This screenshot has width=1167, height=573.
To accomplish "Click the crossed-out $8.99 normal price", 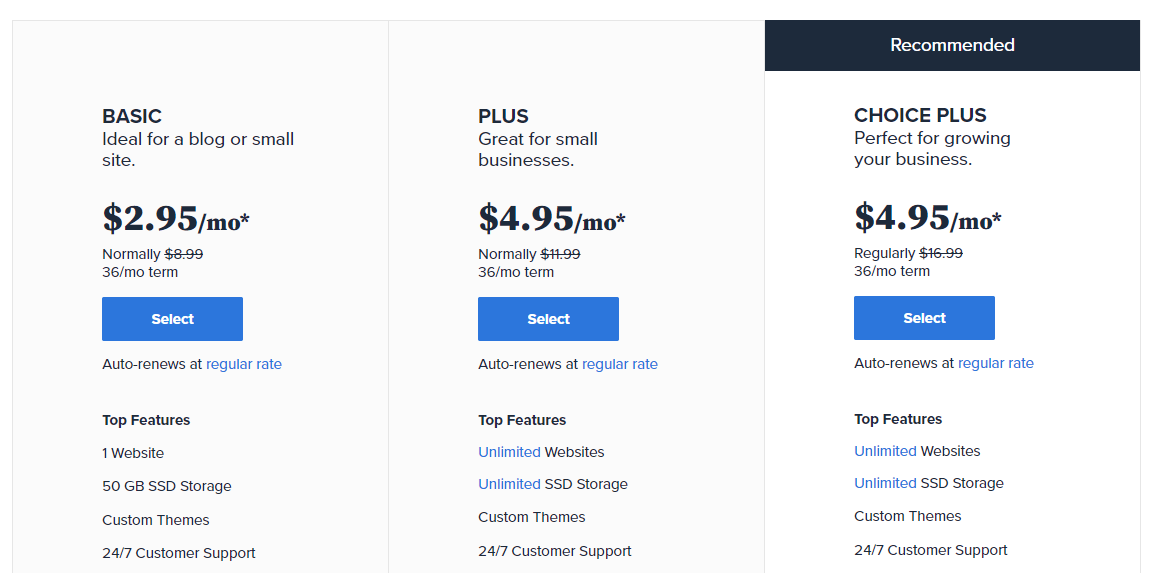I will [184, 254].
